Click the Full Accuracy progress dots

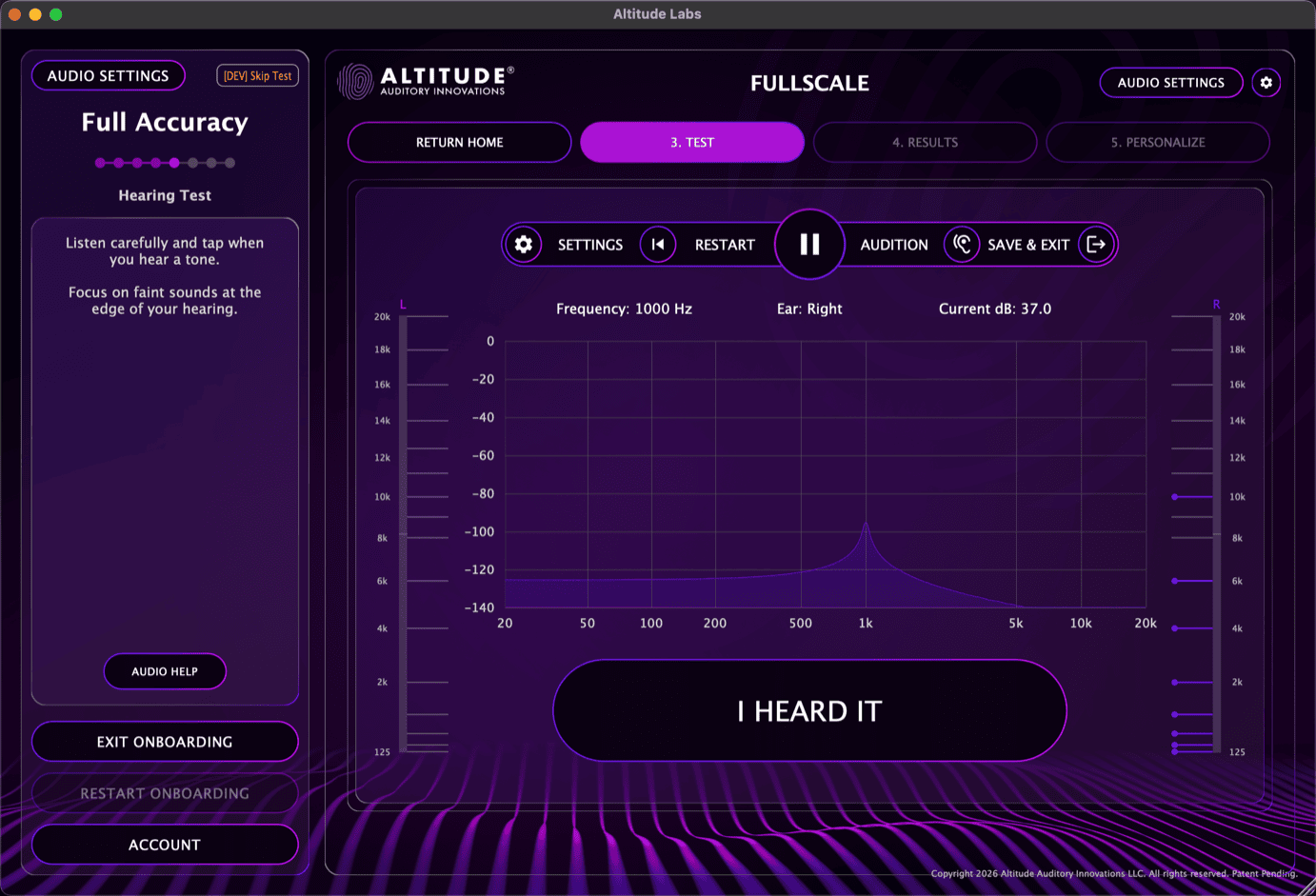click(x=165, y=163)
